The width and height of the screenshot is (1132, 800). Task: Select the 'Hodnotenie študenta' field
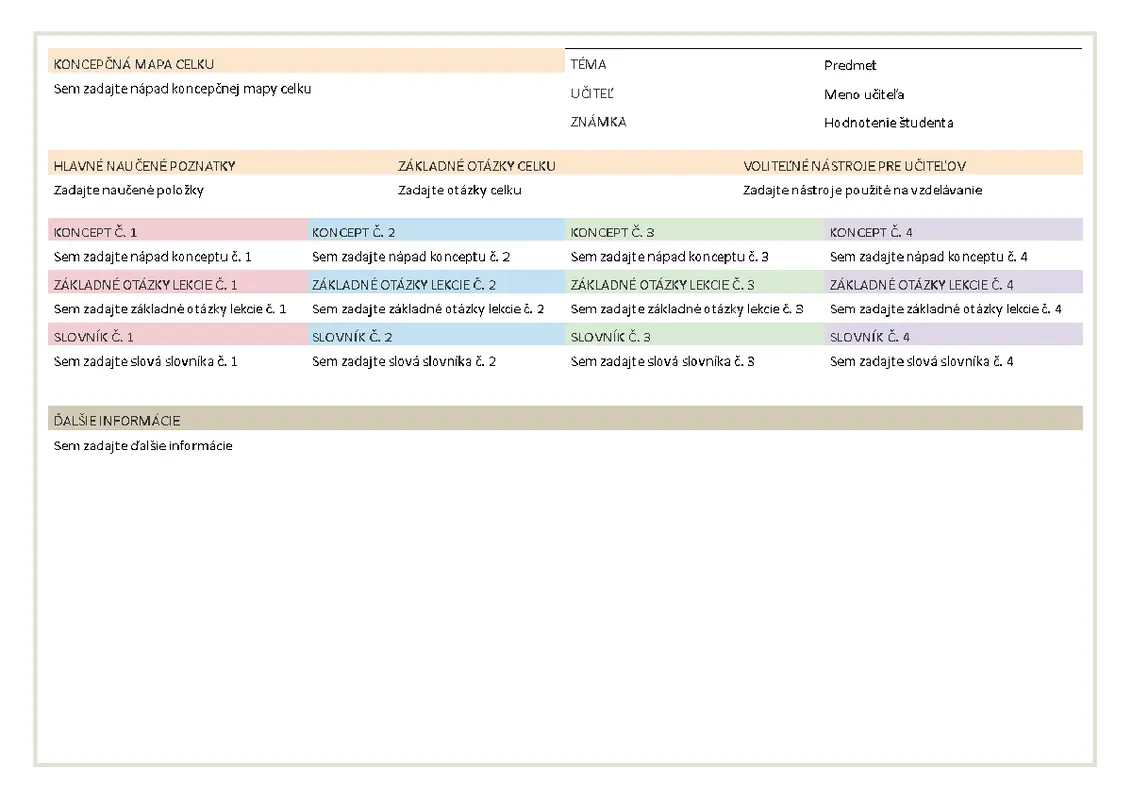888,123
